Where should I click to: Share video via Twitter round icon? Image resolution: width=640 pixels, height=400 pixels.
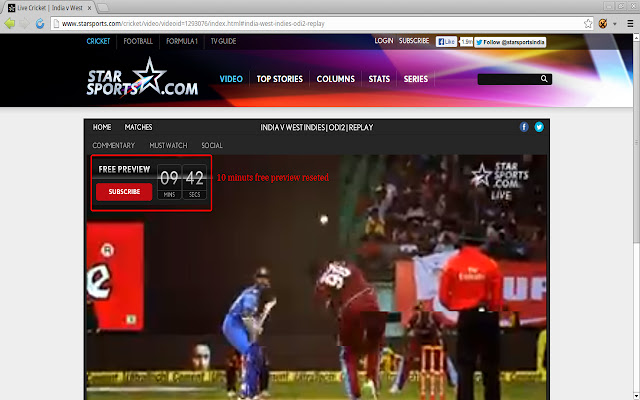pos(539,127)
